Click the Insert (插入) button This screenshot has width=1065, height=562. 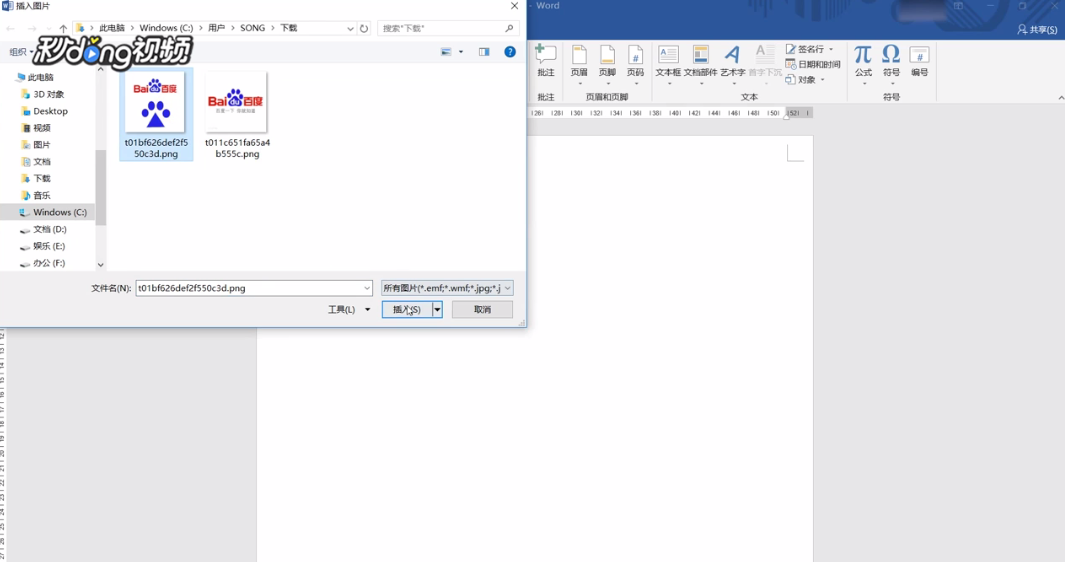click(x=407, y=309)
